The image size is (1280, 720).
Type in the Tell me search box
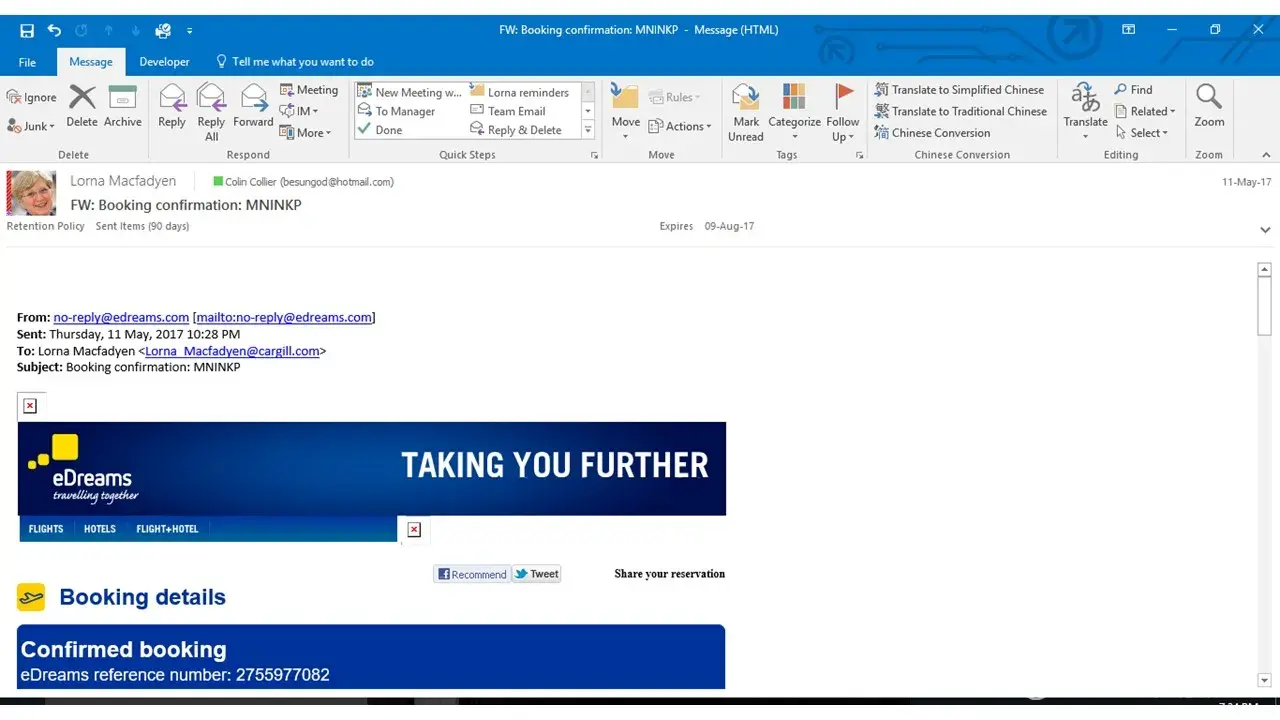(303, 62)
